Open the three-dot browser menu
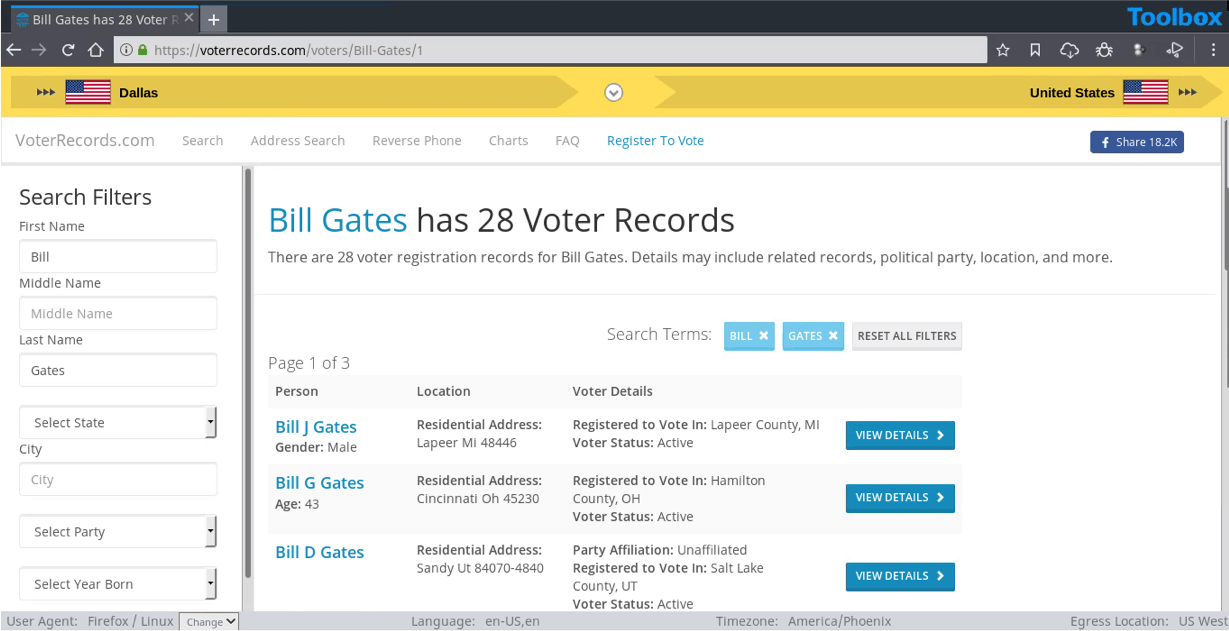Viewport: 1229px width, 631px height. (x=1212, y=50)
